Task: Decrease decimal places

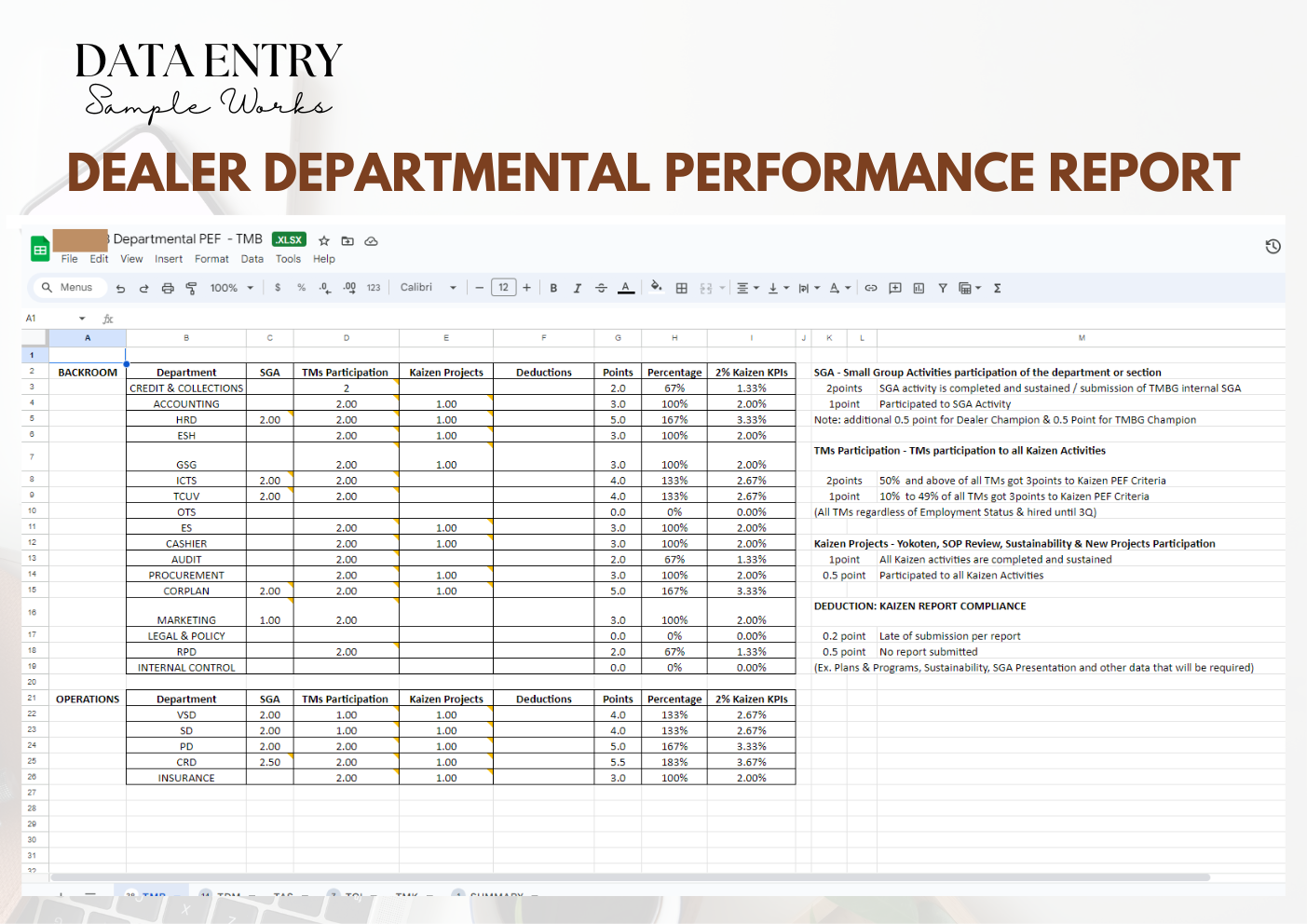Action: [x=324, y=288]
